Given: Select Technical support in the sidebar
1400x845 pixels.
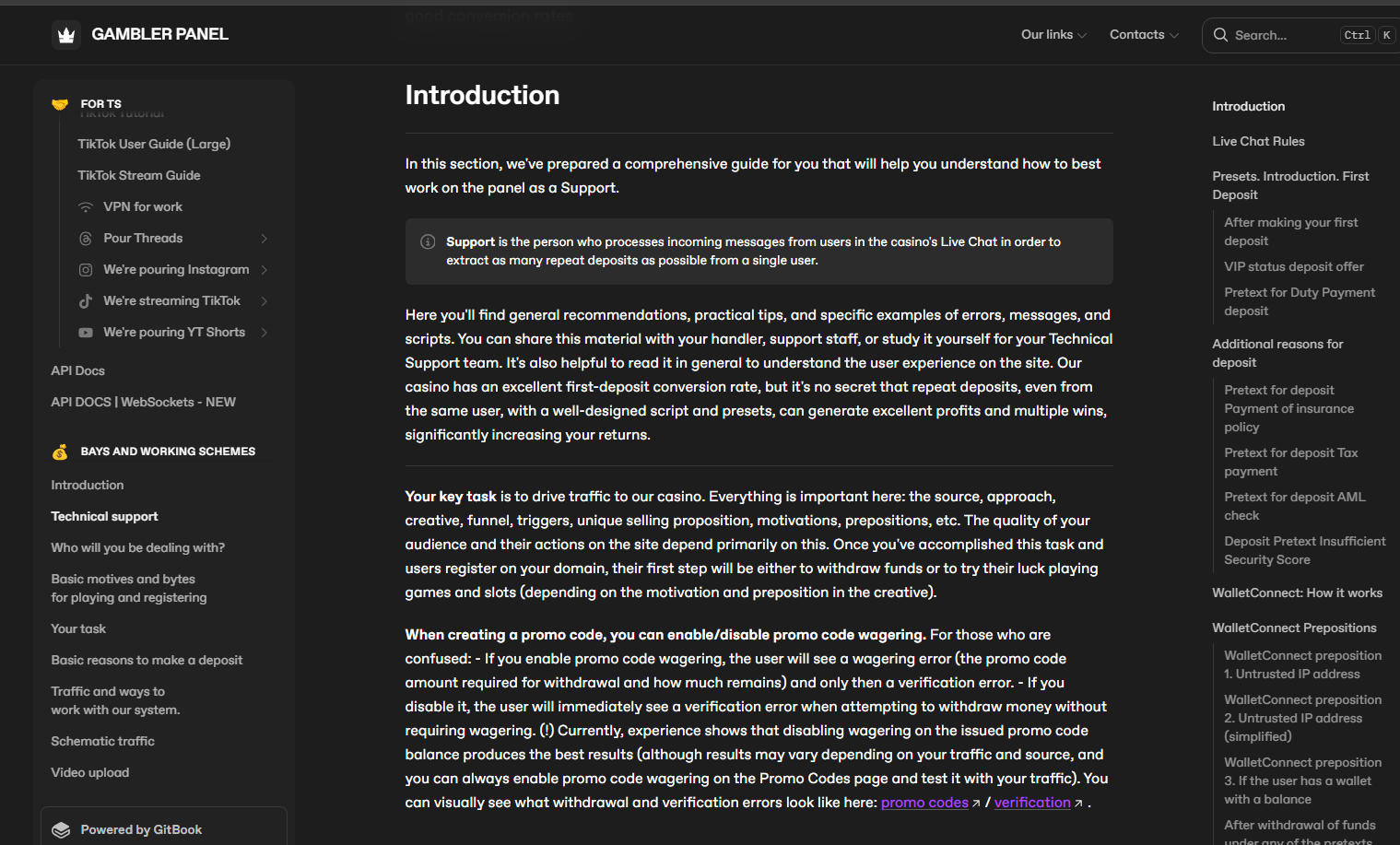Looking at the screenshot, I should (104, 516).
